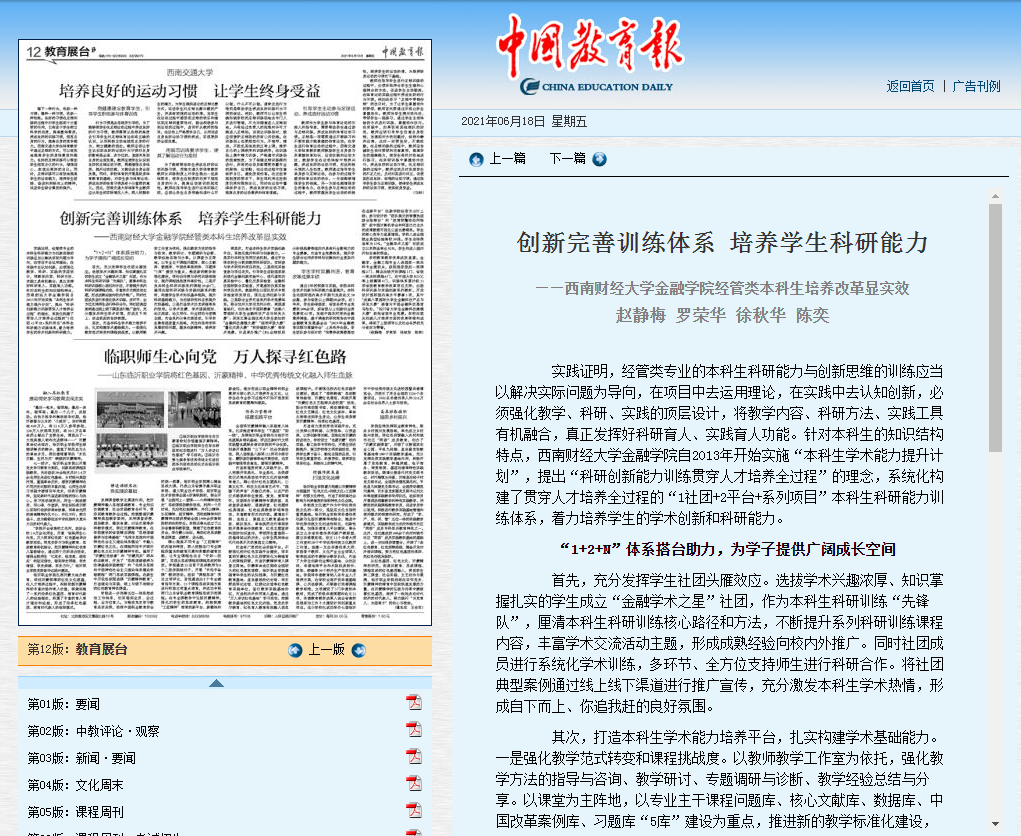This screenshot has width=1021, height=836.
Task: Click the China Education Daily logo
Action: click(590, 56)
